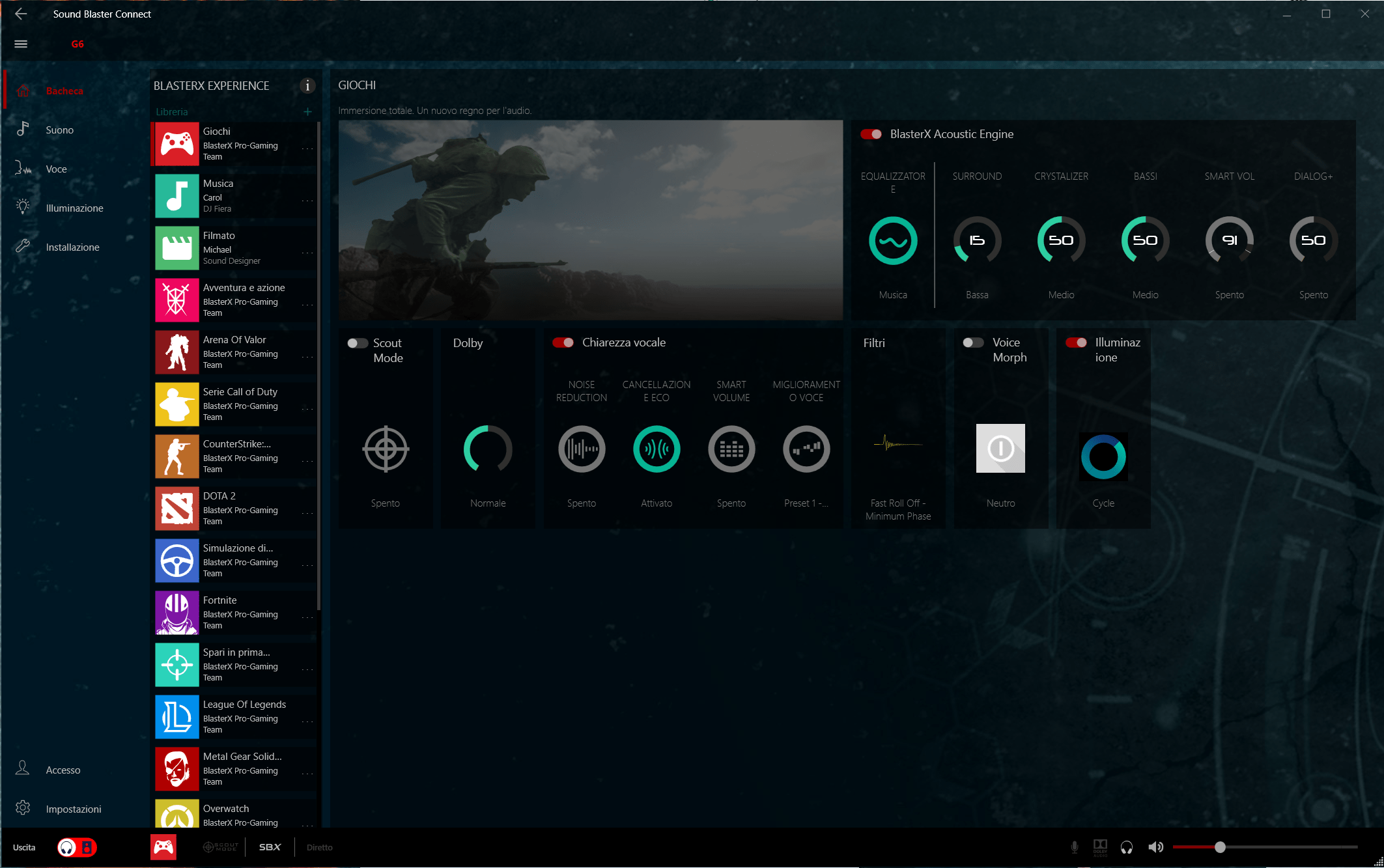This screenshot has height=868, width=1384.
Task: Click the microphone icon in the bottom bar
Action: 1074,847
